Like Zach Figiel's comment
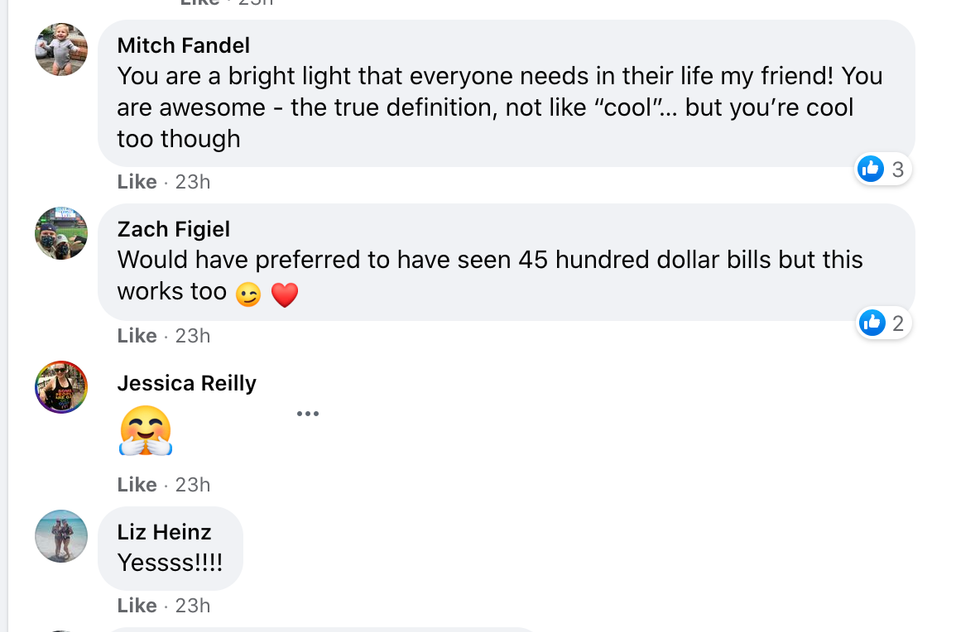This screenshot has height=632, width=980. click(137, 336)
